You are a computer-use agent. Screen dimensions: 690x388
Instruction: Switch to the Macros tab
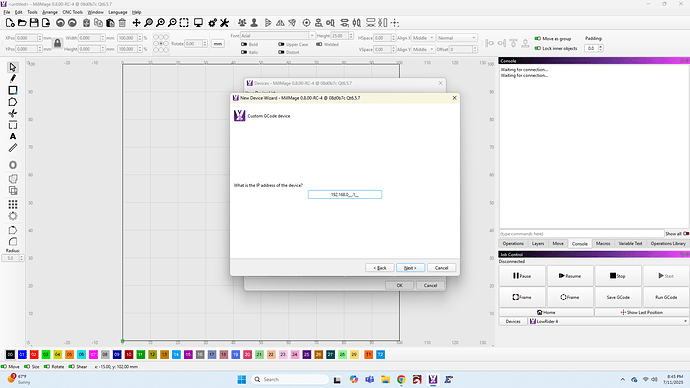pyautogui.click(x=603, y=243)
